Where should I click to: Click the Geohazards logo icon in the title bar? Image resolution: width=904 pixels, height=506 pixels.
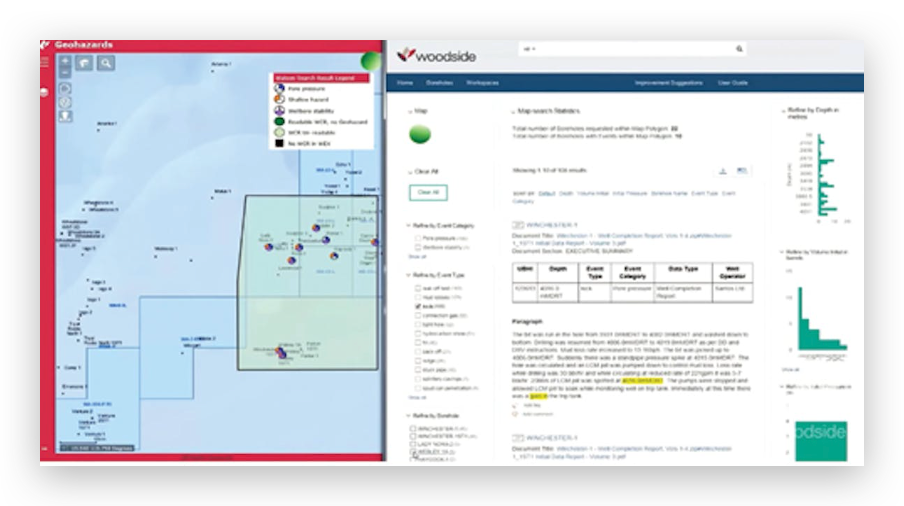(x=45, y=44)
